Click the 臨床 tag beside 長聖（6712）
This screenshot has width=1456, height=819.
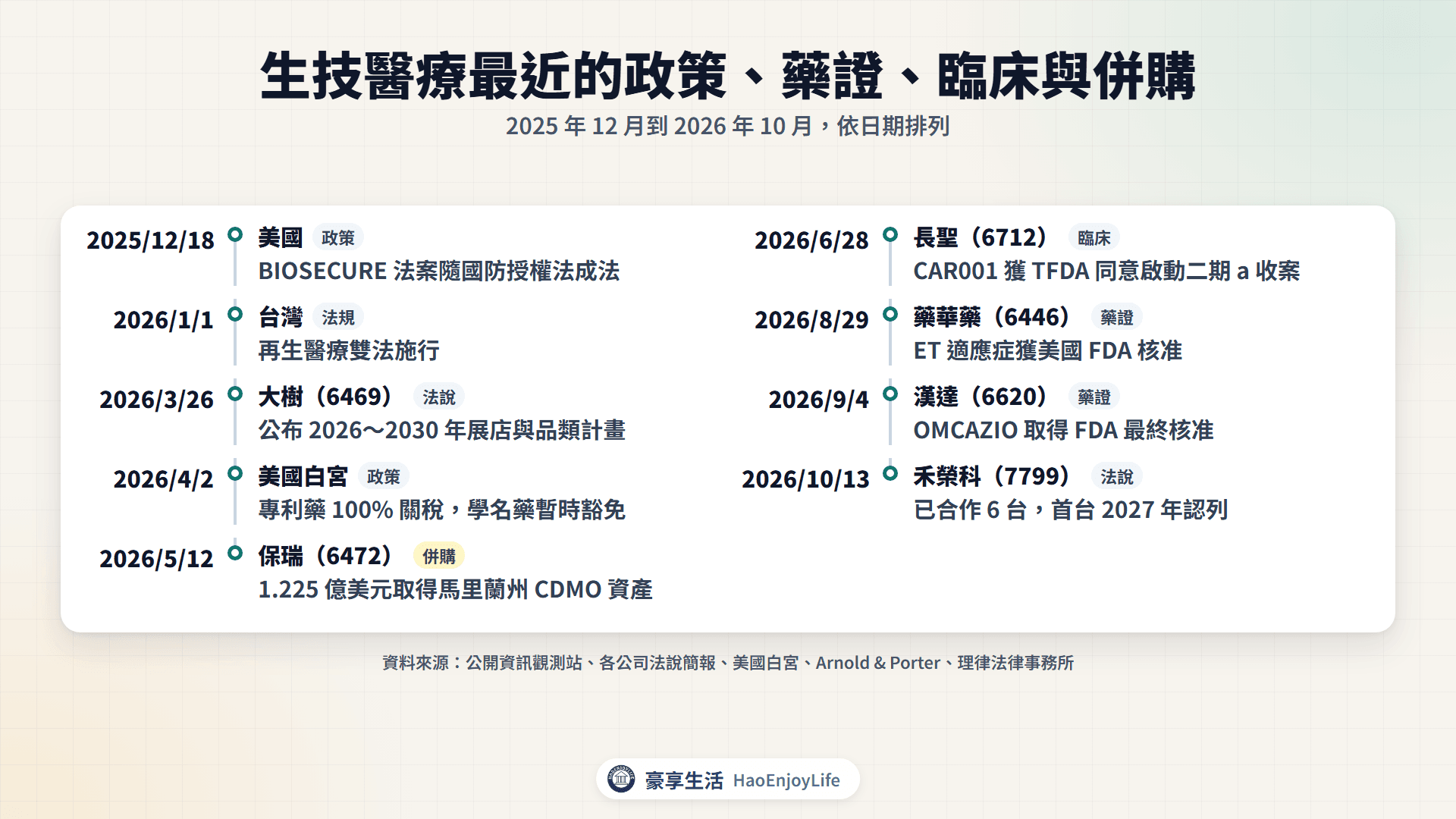(1094, 238)
